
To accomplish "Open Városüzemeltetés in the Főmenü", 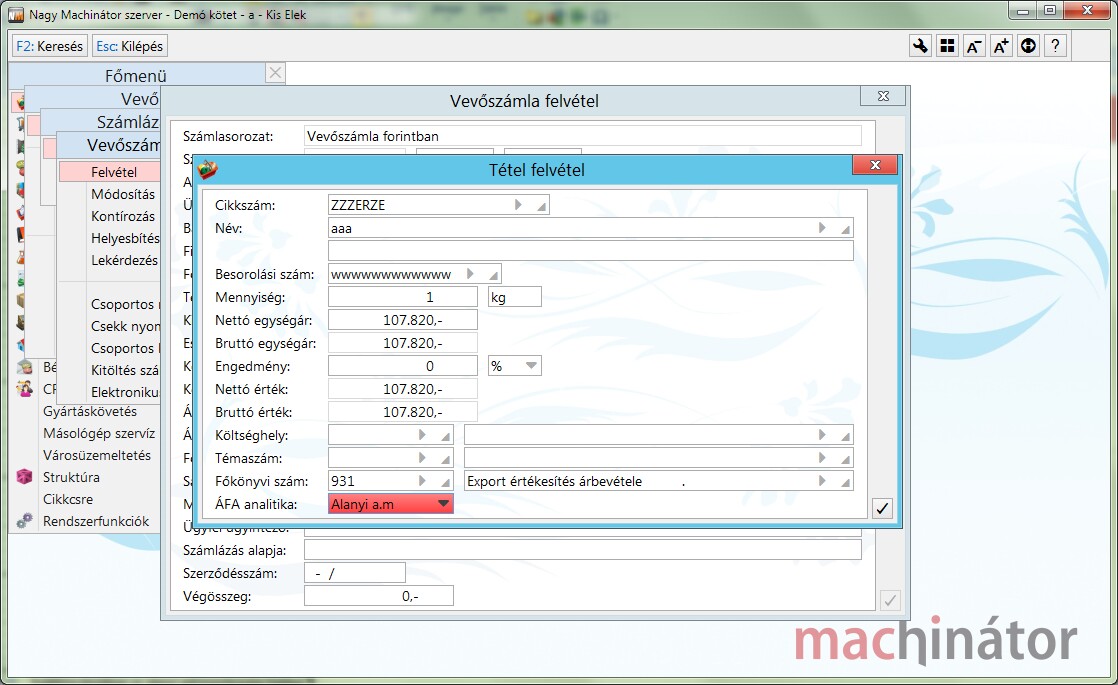I will (x=97, y=455).
